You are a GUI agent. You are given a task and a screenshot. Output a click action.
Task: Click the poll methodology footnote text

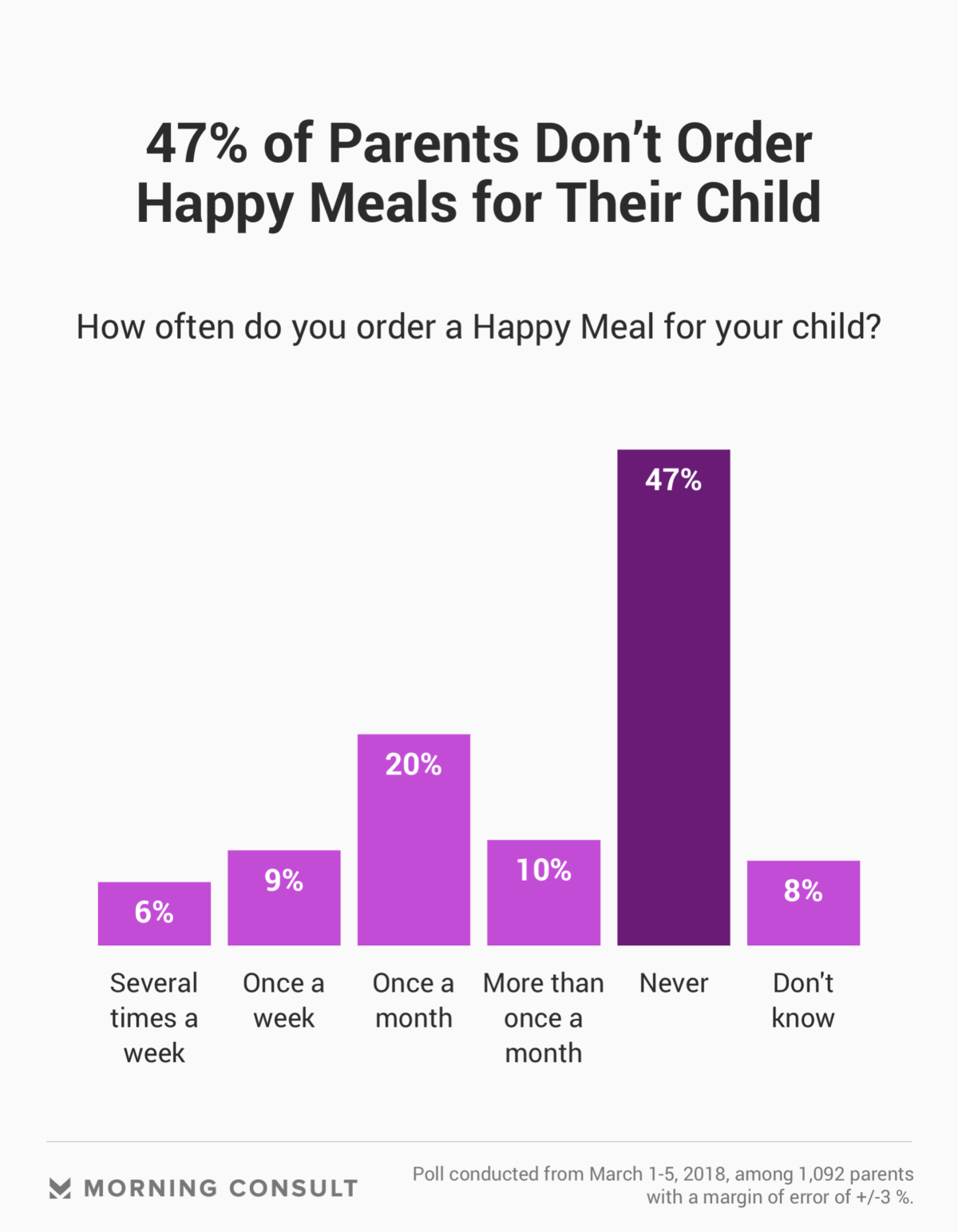click(x=663, y=1186)
